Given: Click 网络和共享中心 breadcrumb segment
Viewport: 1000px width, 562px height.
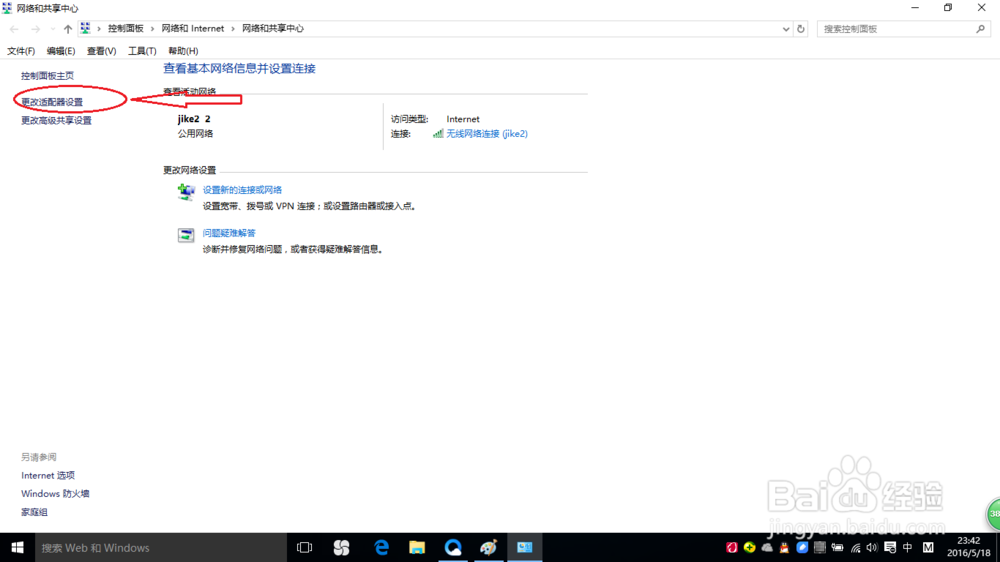Looking at the screenshot, I should (x=272, y=29).
